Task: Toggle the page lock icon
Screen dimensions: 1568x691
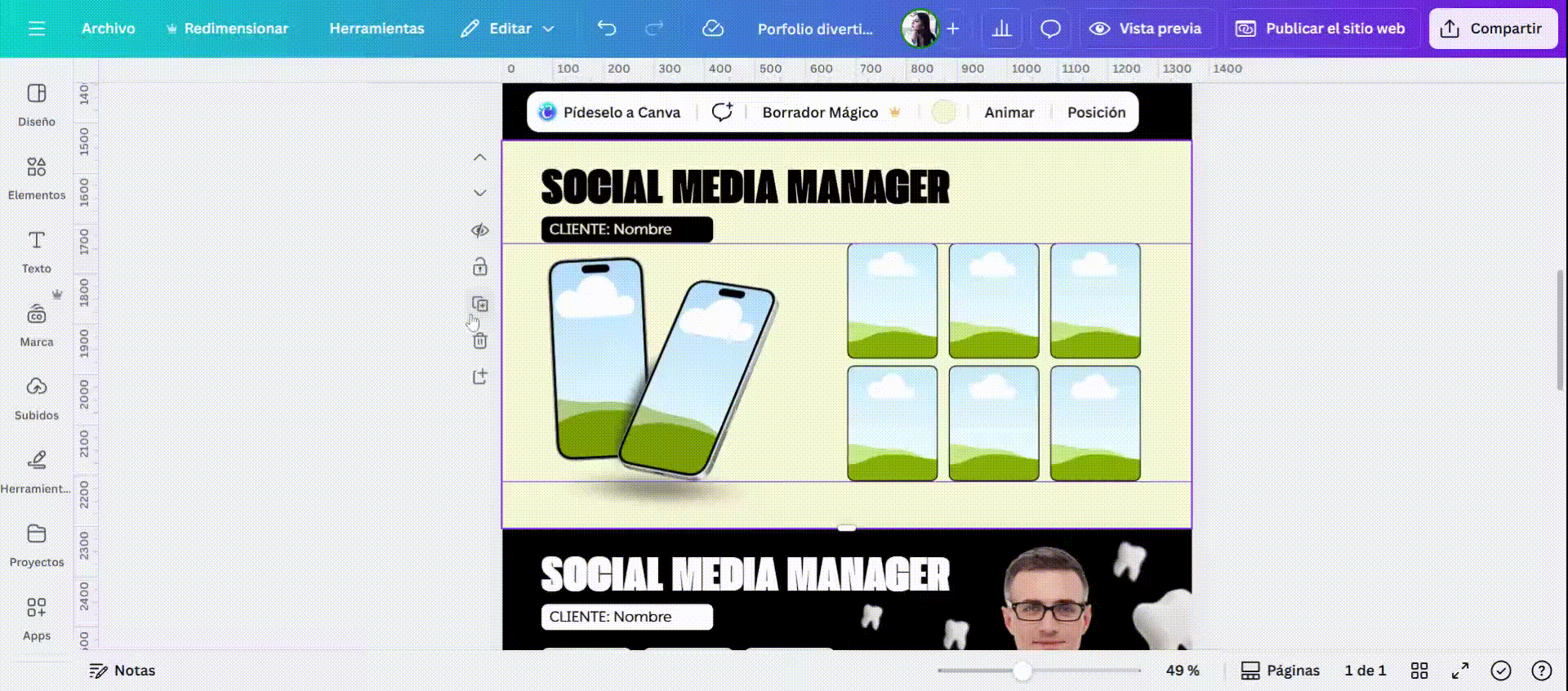Action: [x=480, y=266]
